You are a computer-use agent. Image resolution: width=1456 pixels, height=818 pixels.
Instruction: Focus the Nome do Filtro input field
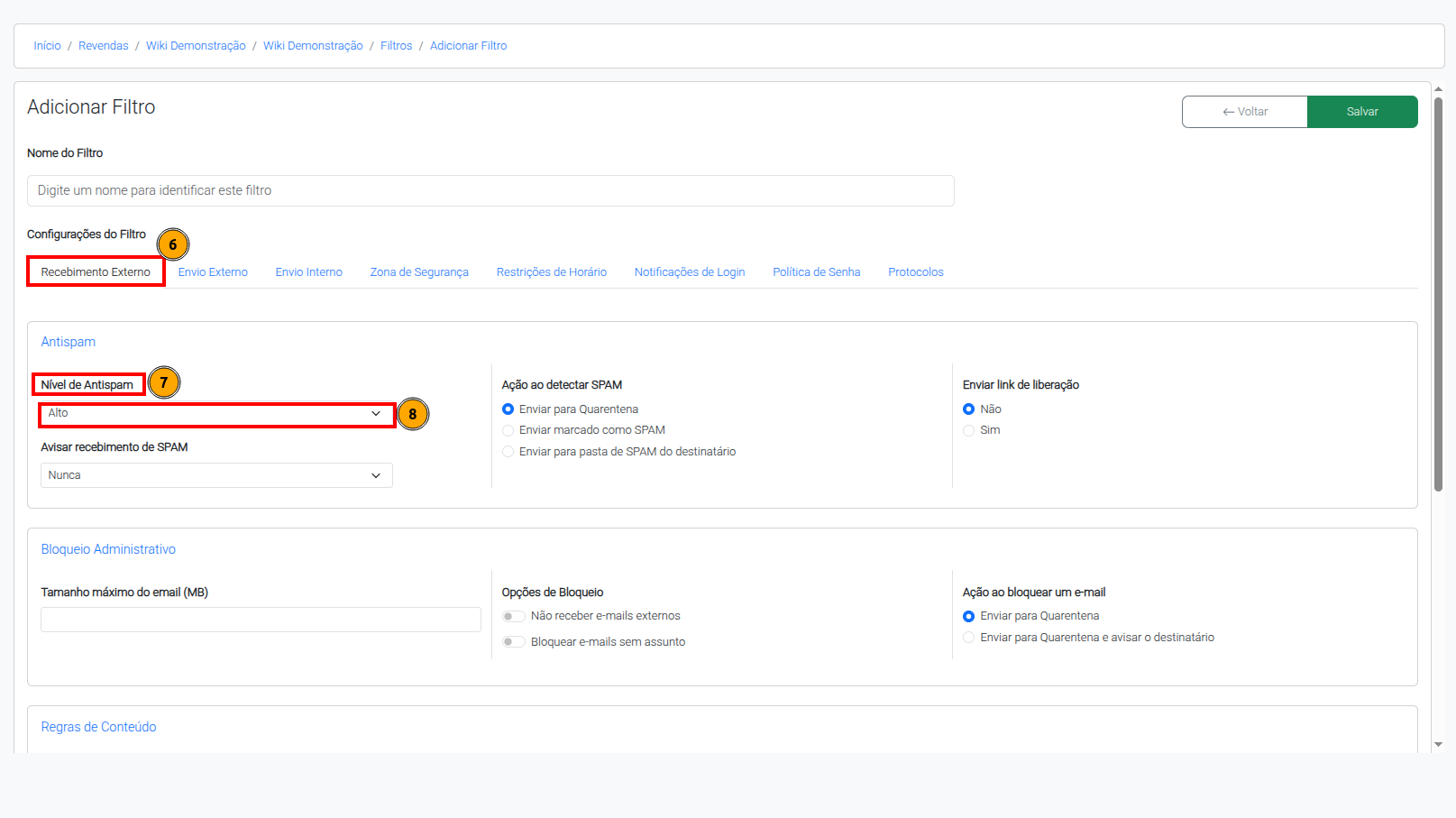click(490, 190)
